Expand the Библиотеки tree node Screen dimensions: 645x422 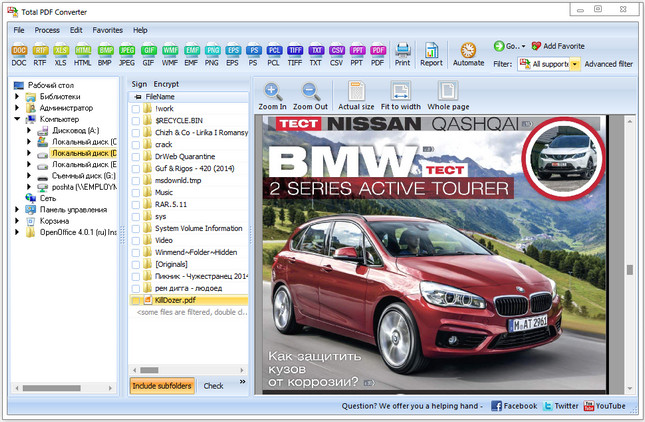pyautogui.click(x=17, y=97)
